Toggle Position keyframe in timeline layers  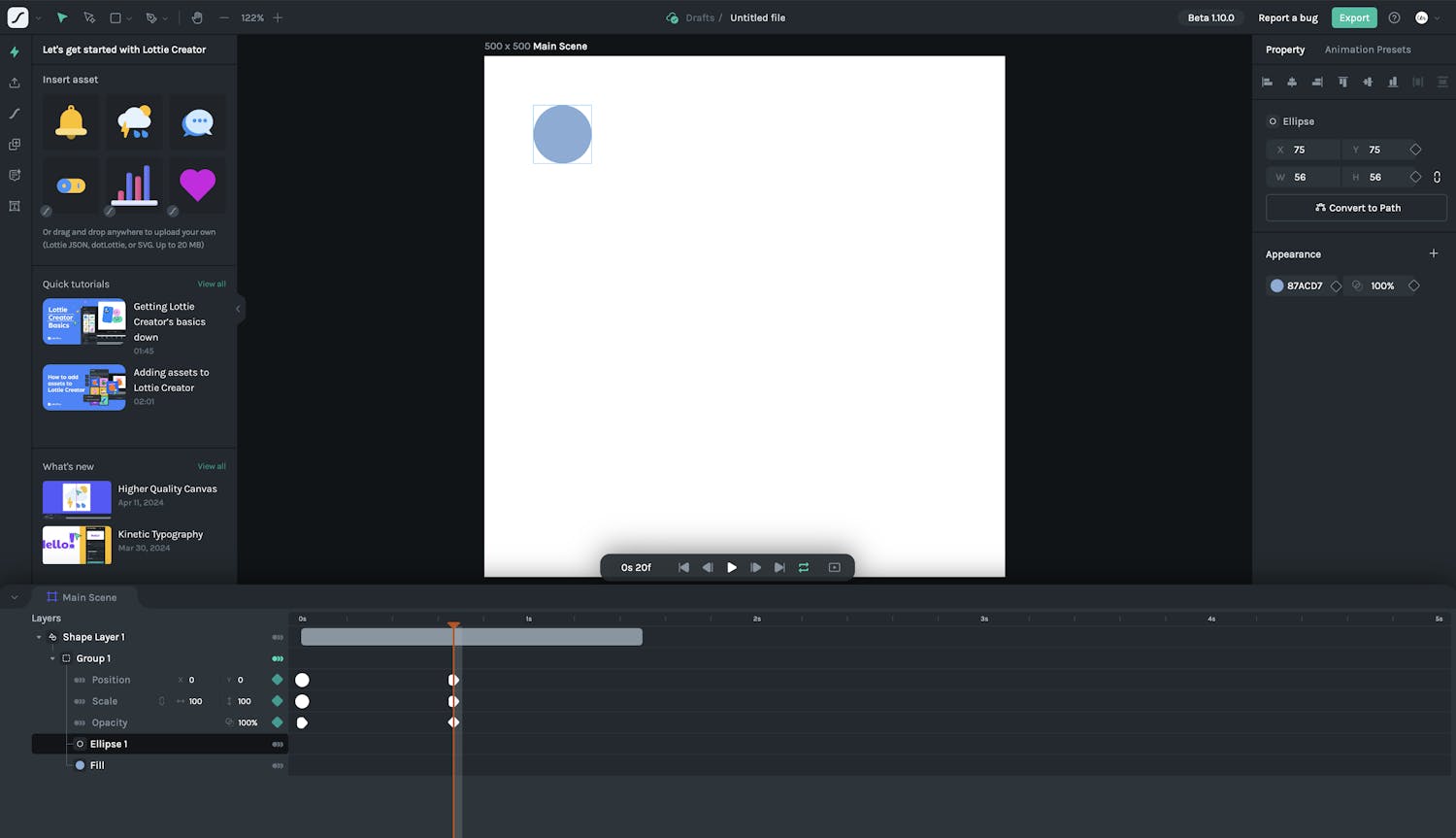point(278,680)
